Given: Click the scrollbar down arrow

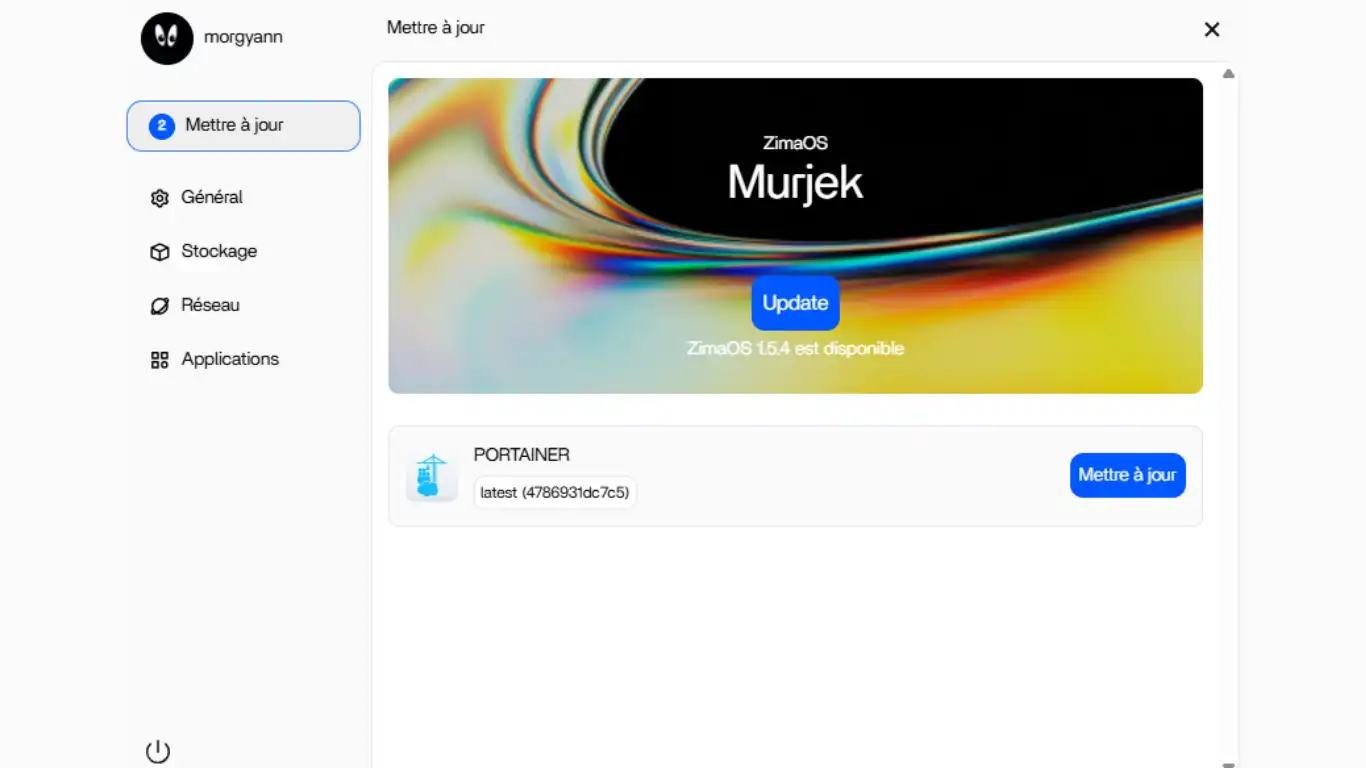Looking at the screenshot, I should coord(1228,763).
